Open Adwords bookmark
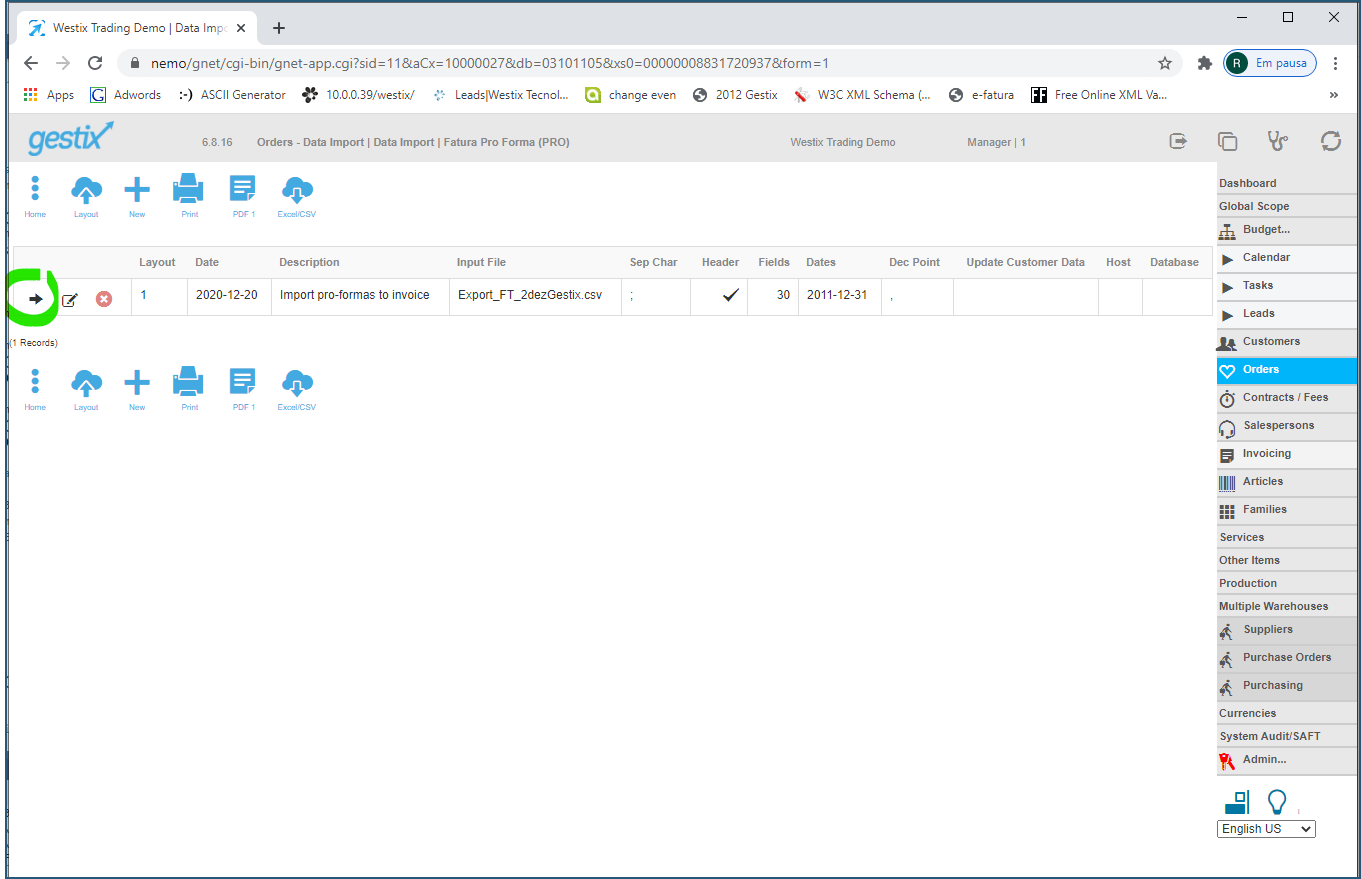The width and height of the screenshot is (1361, 879). click(x=125, y=95)
